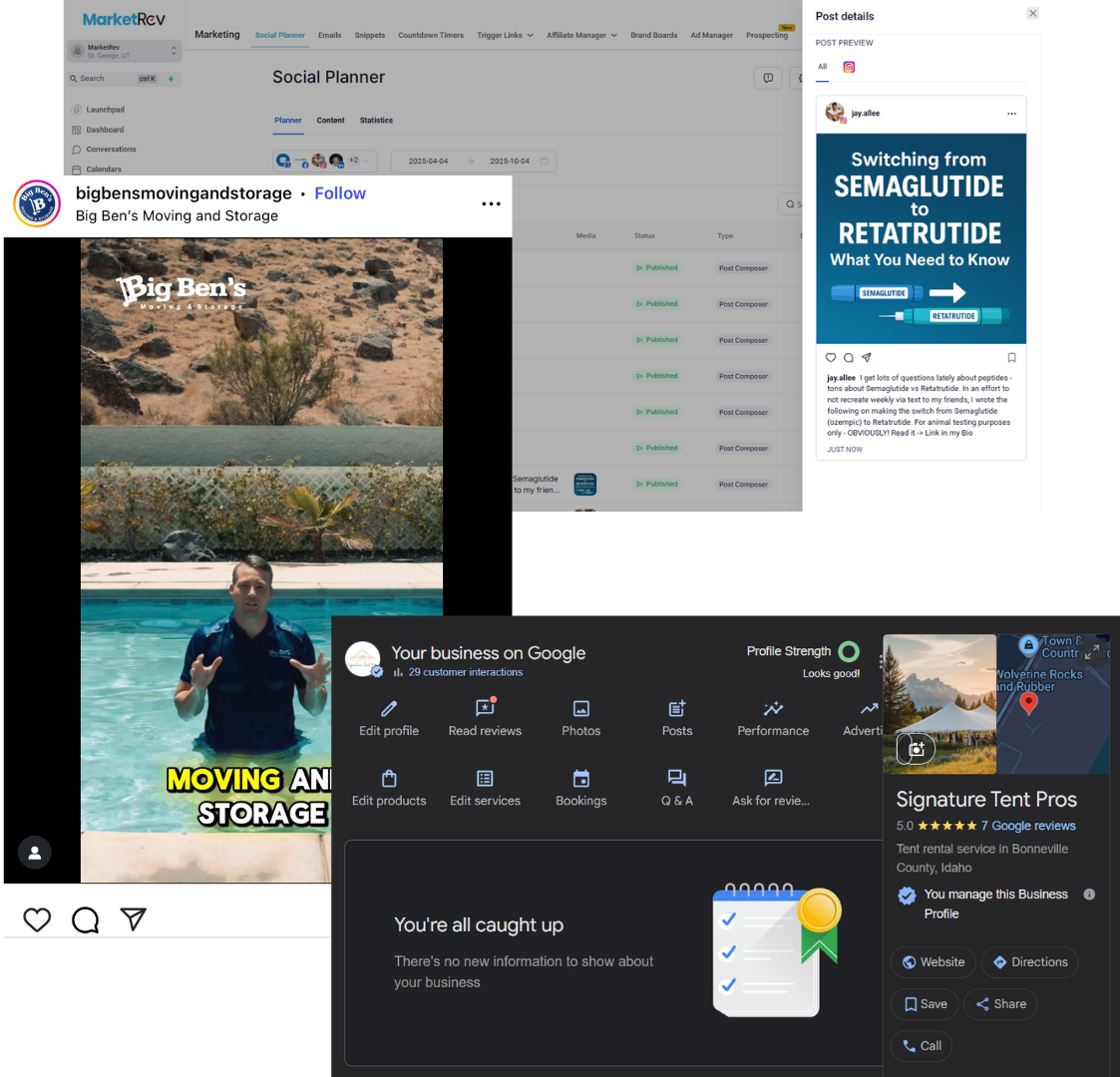Expand the Affiliate Manager dropdown
Viewport: 1120px width, 1077px height.
pos(581,35)
